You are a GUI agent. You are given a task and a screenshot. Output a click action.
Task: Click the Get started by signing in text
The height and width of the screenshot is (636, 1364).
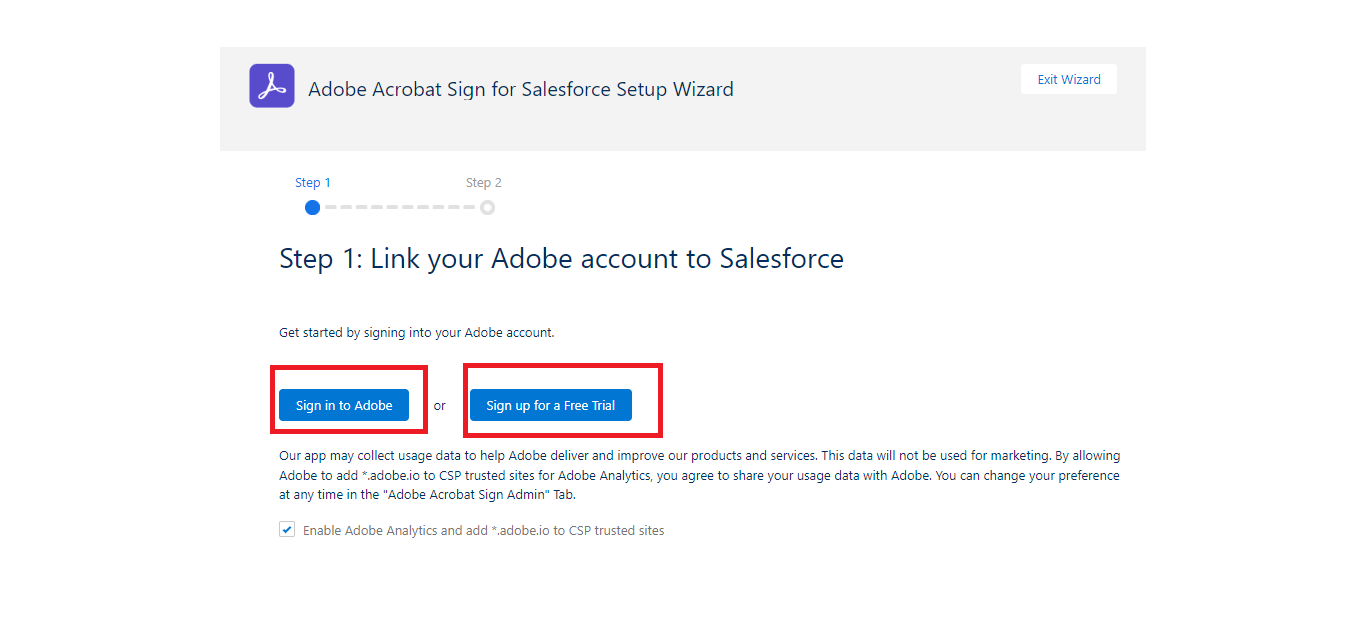(x=416, y=332)
